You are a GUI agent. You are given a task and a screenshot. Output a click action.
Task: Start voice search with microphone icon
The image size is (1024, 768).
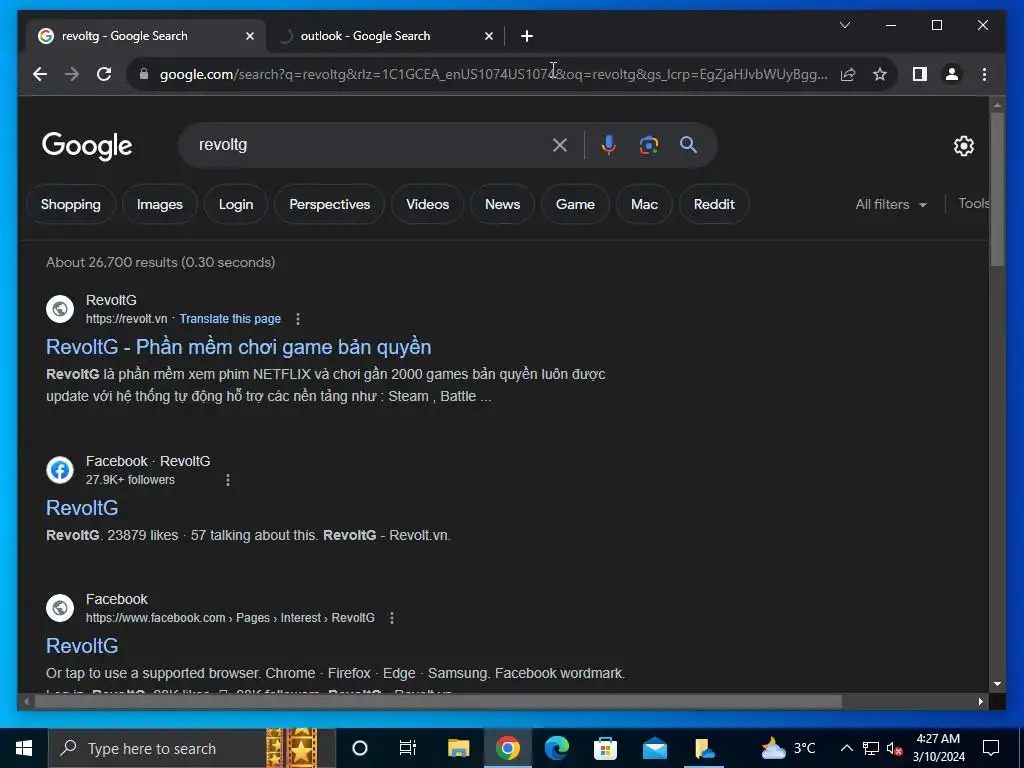coord(609,145)
